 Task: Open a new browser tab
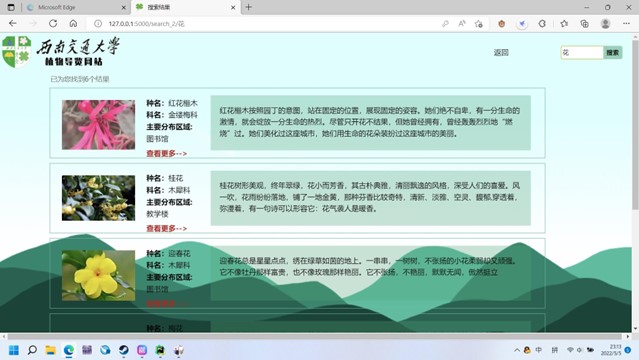249,7
